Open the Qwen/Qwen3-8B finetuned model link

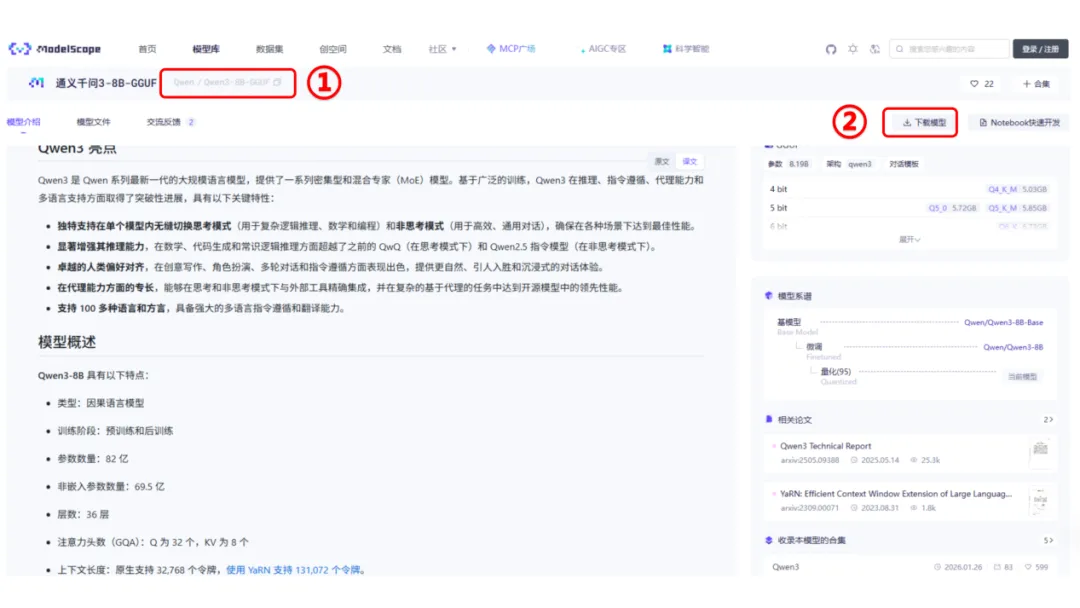pyautogui.click(x=1012, y=347)
